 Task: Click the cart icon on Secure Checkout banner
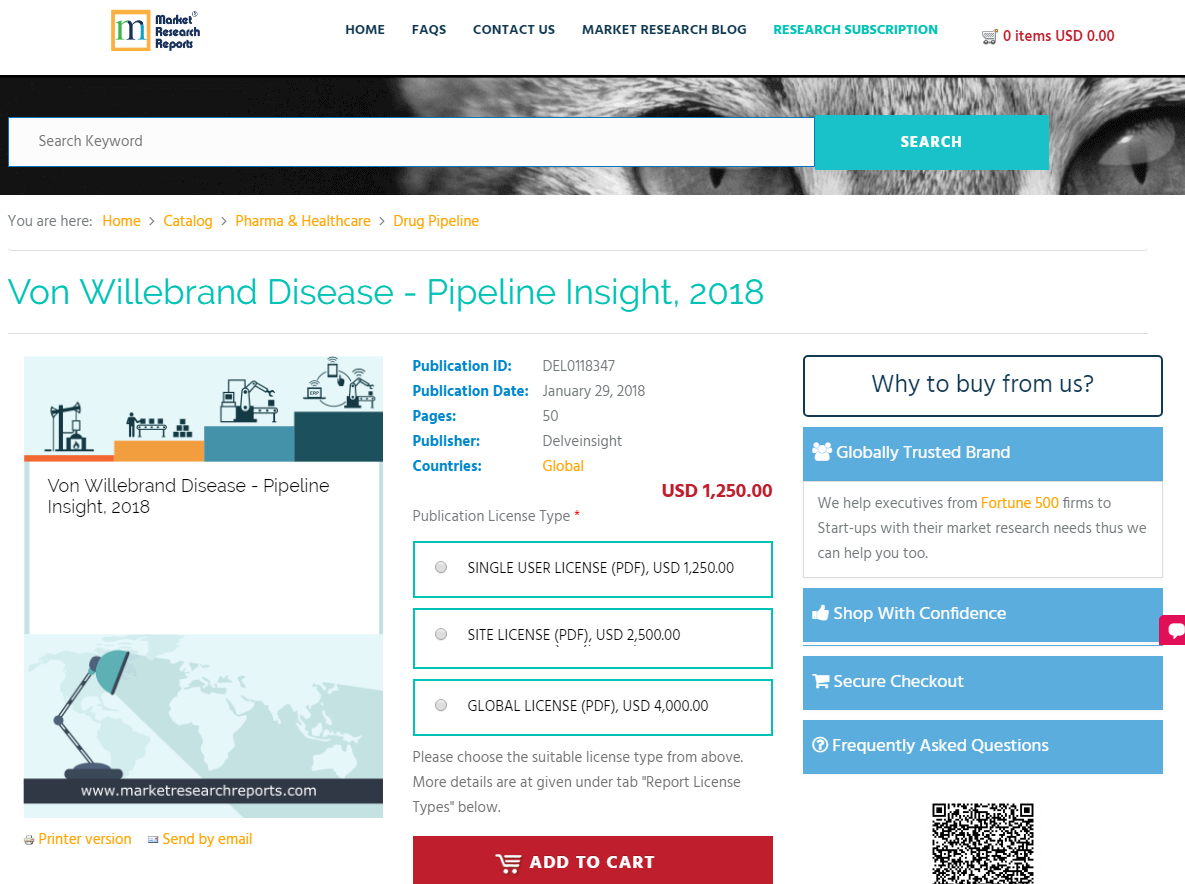[x=820, y=681]
